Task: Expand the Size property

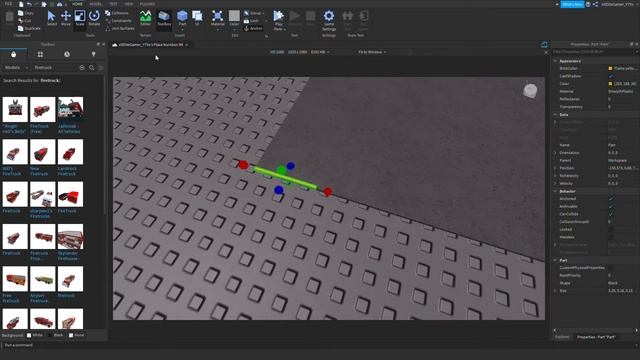Action: [555, 291]
